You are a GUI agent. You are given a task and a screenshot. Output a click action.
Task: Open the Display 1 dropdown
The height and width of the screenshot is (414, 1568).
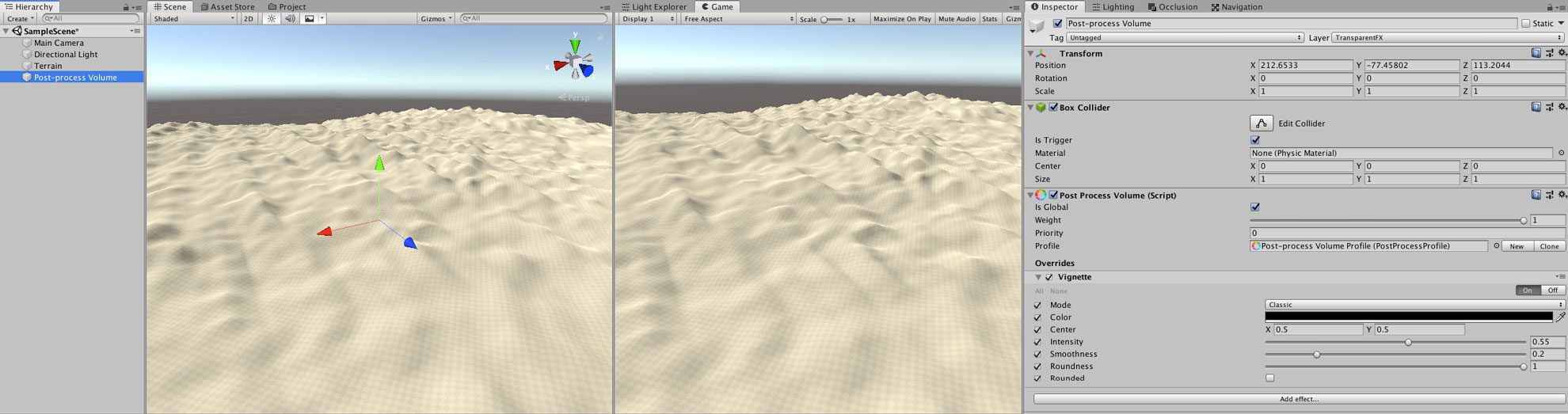648,18
